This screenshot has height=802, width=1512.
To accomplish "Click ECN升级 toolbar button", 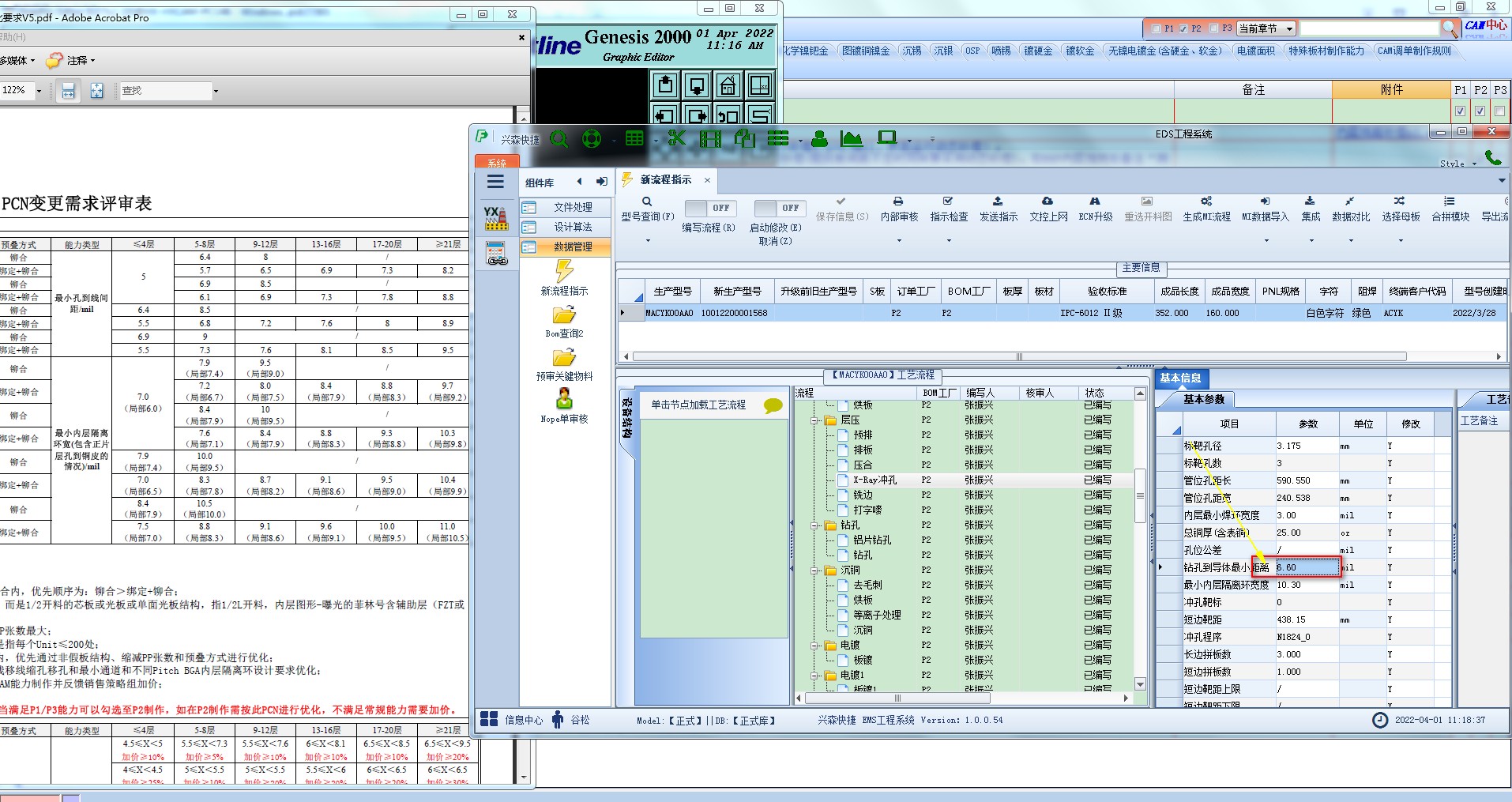I will click(x=1095, y=209).
